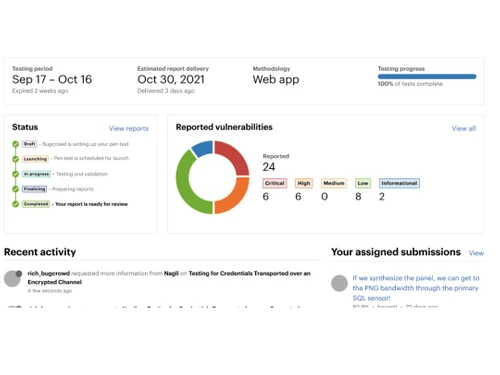Select the High severity badge
Viewport: 500px width, 375px height.
click(x=304, y=183)
